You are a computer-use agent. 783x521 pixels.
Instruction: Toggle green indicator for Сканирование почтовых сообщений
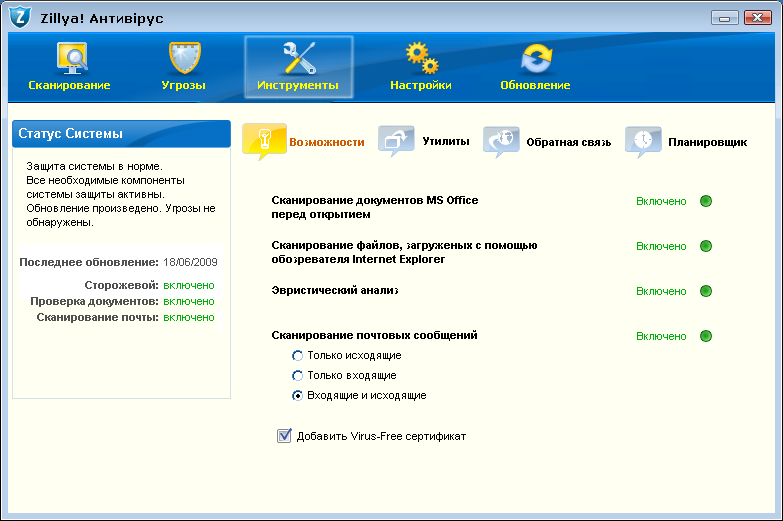[706, 336]
